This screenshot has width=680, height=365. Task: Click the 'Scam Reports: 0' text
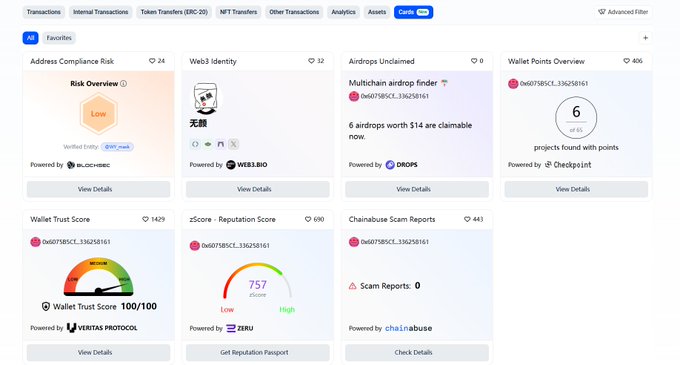coord(390,286)
